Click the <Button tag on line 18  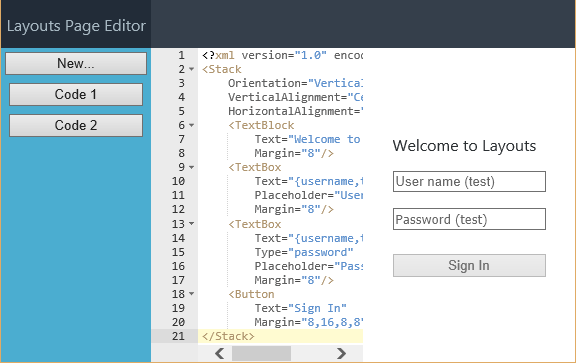pyautogui.click(x=251, y=294)
